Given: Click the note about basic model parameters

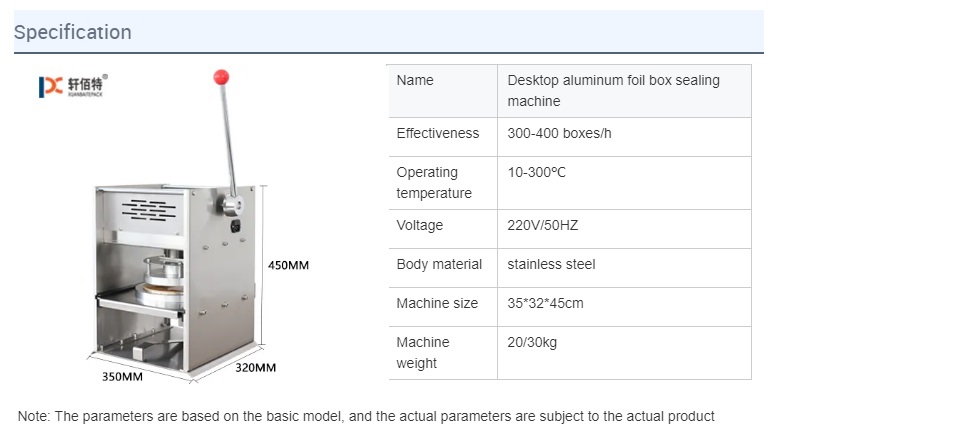Looking at the screenshot, I should coord(366,417).
